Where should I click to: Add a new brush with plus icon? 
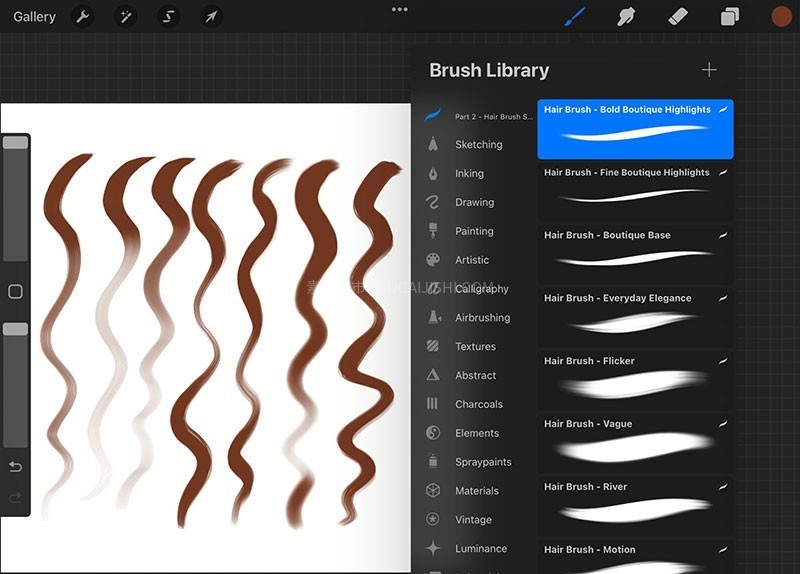tap(709, 70)
